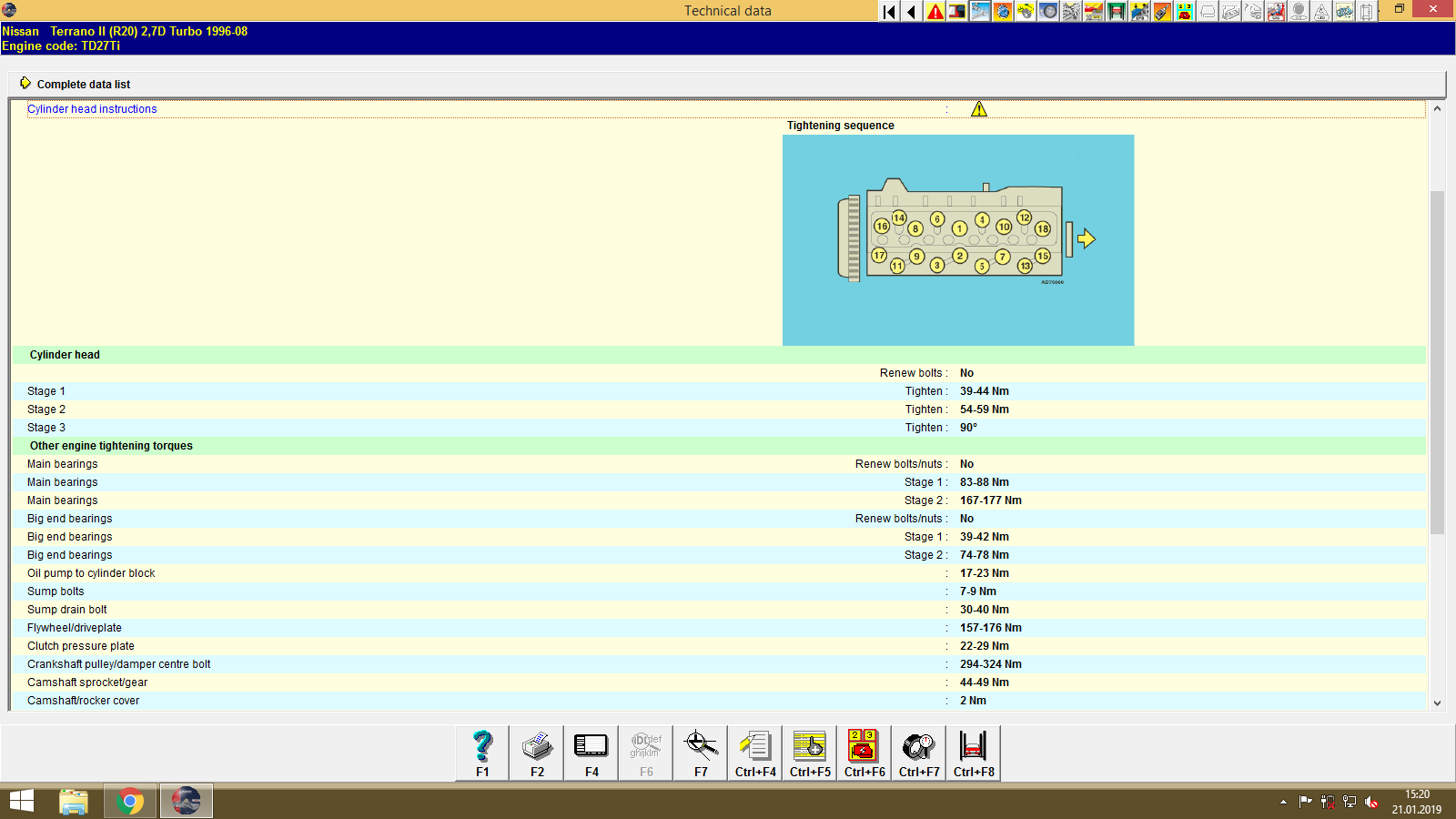Open Google Chrome from the taskbar
Viewport: 1456px width, 819px height.
130,801
